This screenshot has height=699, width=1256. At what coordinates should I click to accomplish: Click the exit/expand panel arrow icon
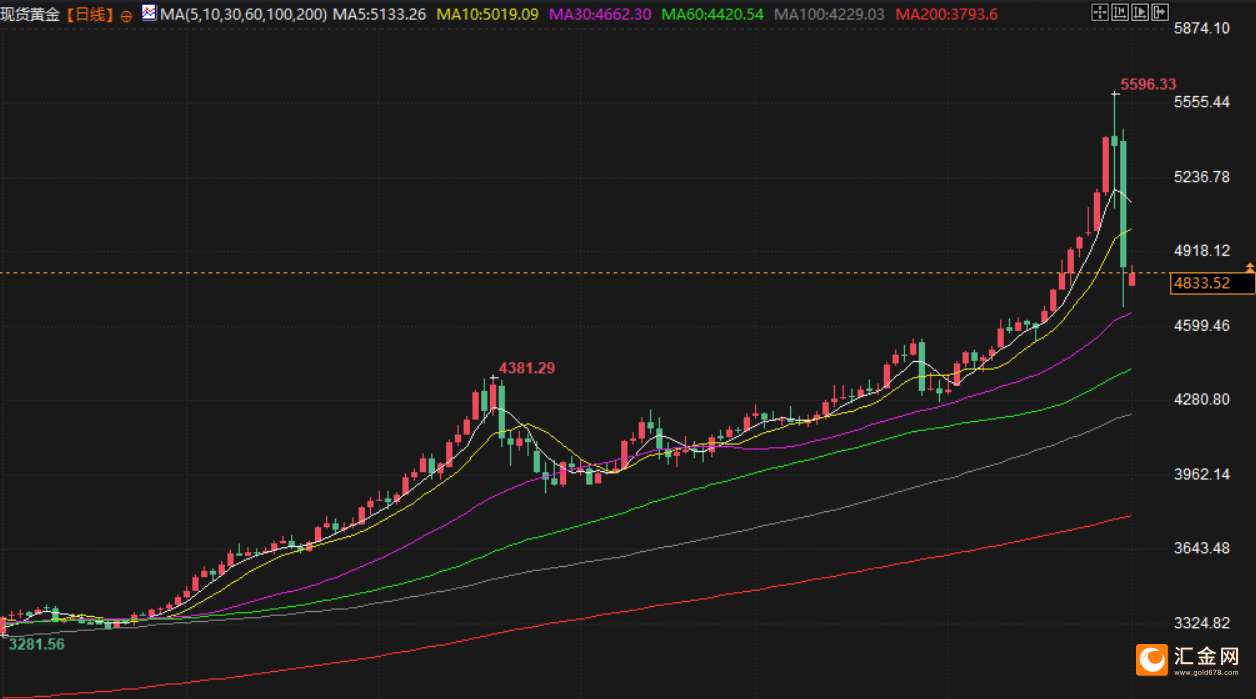tap(1160, 12)
